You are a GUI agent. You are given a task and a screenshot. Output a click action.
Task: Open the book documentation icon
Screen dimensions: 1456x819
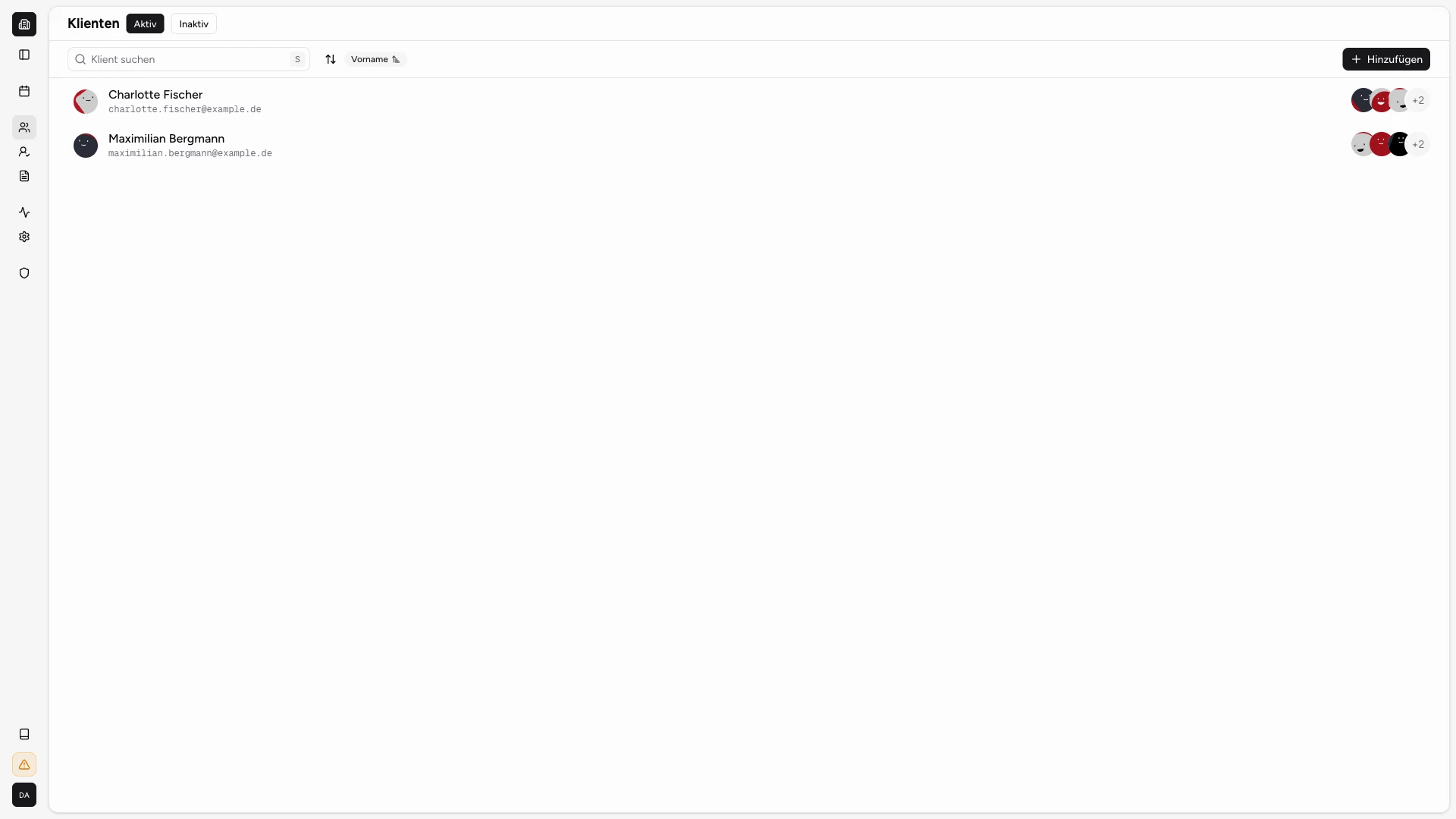click(24, 734)
